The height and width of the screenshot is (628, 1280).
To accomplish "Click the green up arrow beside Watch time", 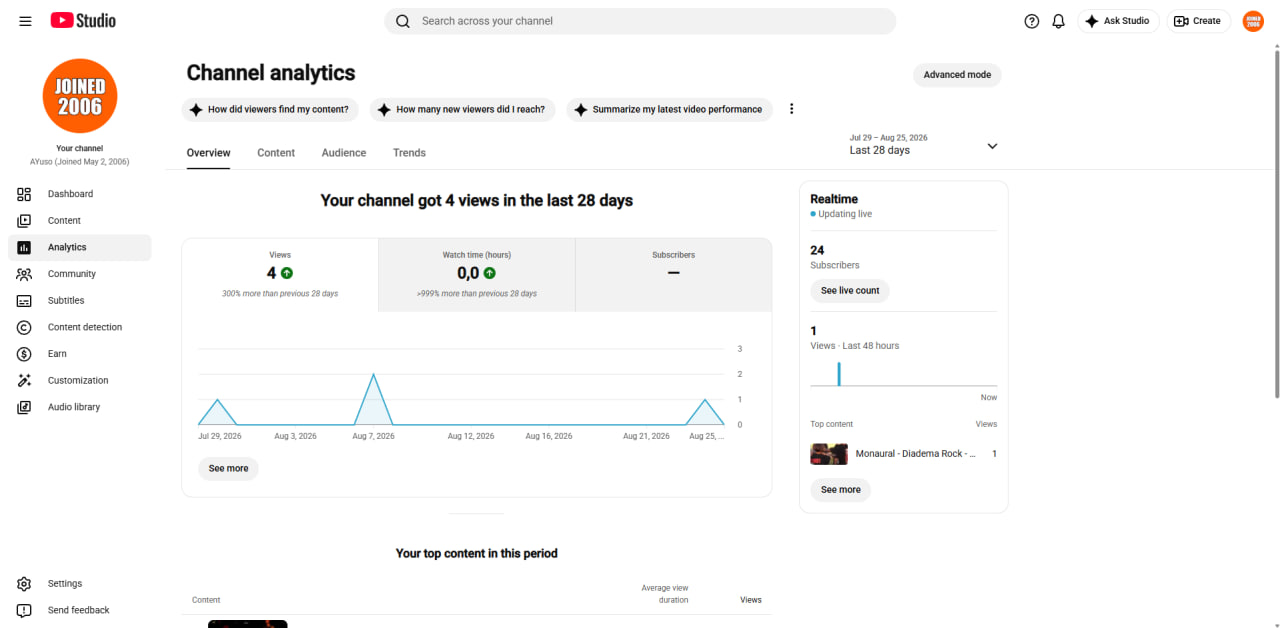I will click(490, 273).
